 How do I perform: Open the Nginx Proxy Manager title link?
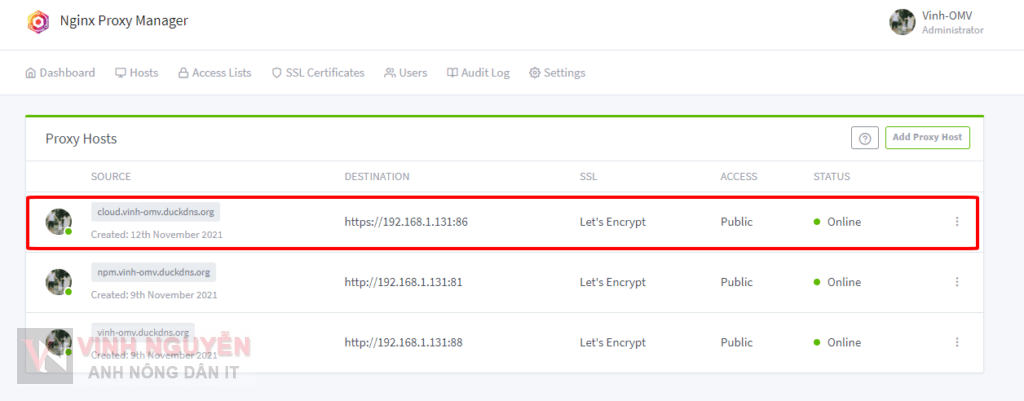tap(123, 21)
